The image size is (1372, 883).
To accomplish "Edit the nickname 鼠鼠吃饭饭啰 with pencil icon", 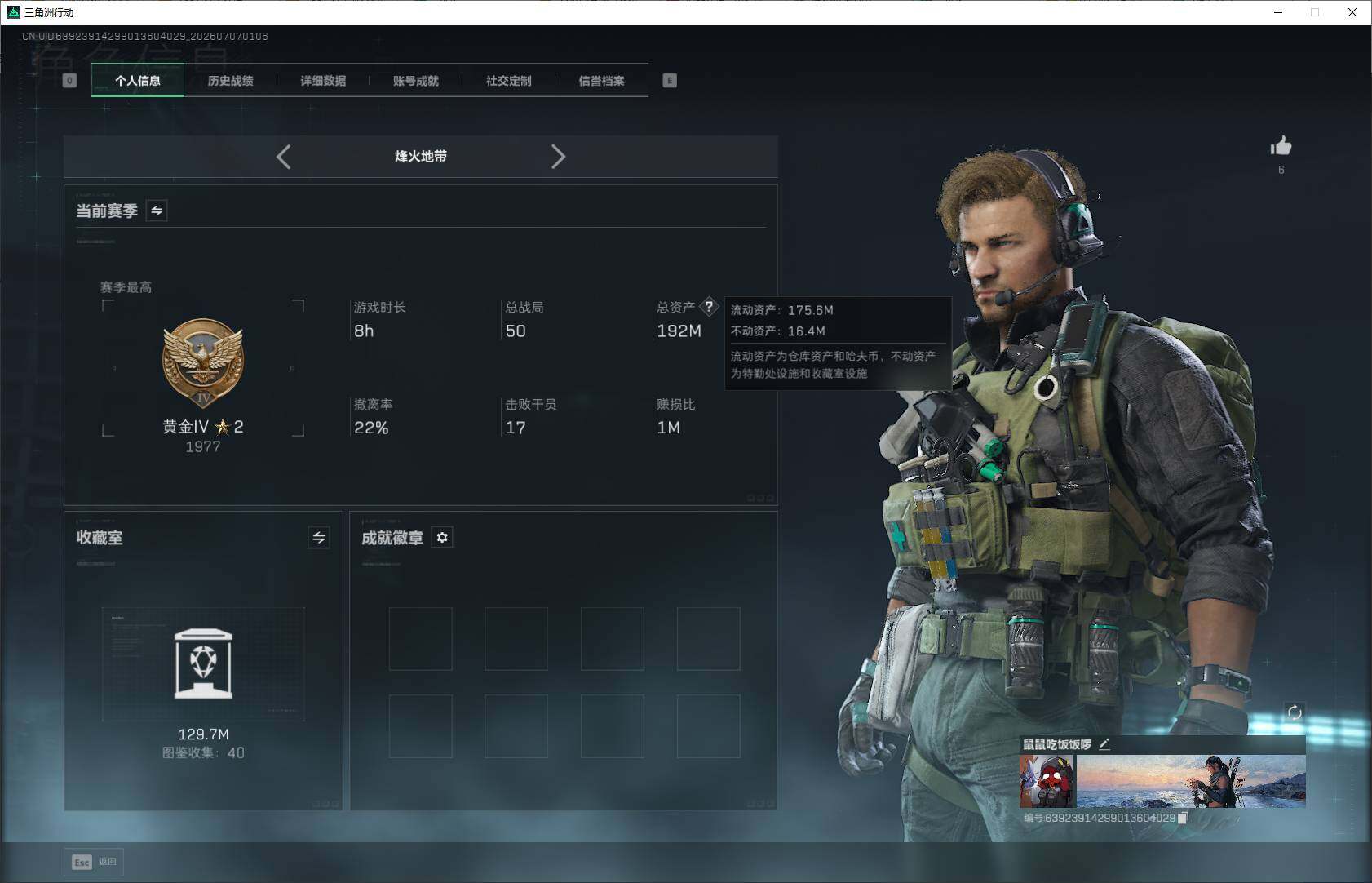I will tap(1104, 743).
